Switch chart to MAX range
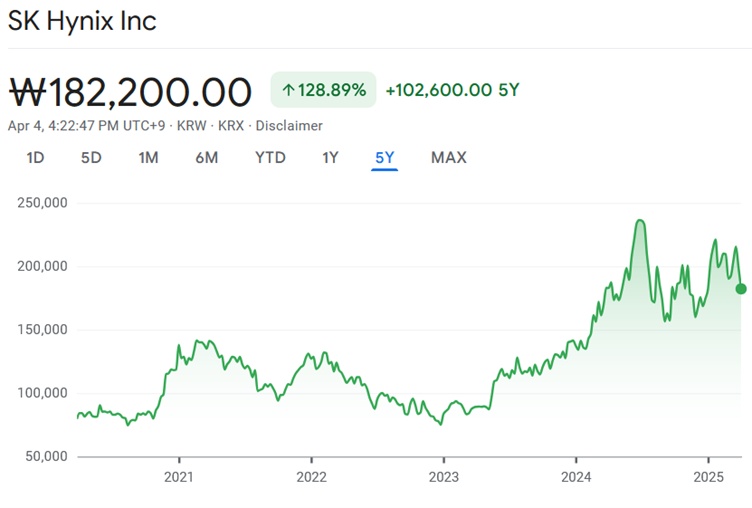 449,158
